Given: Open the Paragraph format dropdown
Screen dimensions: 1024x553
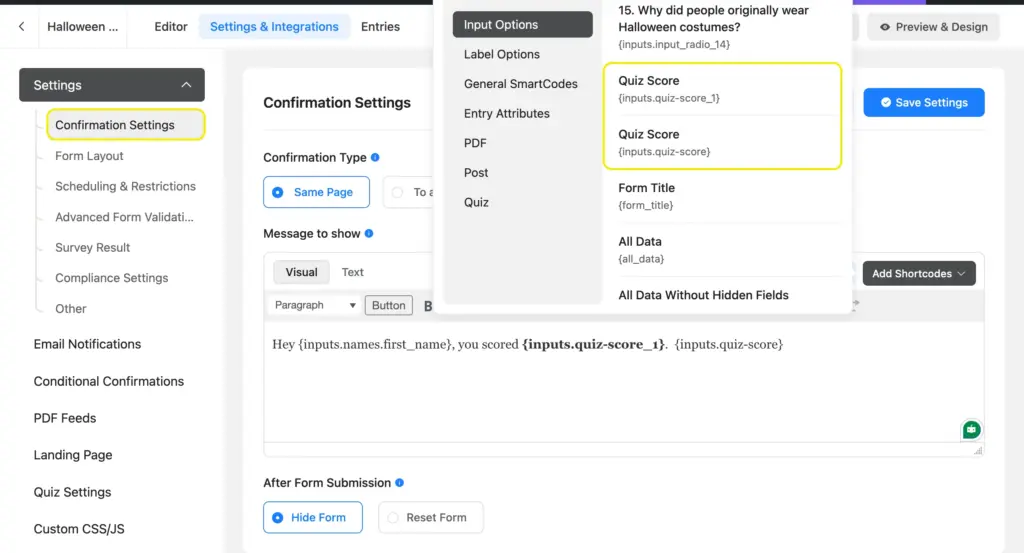Looking at the screenshot, I should pyautogui.click(x=314, y=305).
